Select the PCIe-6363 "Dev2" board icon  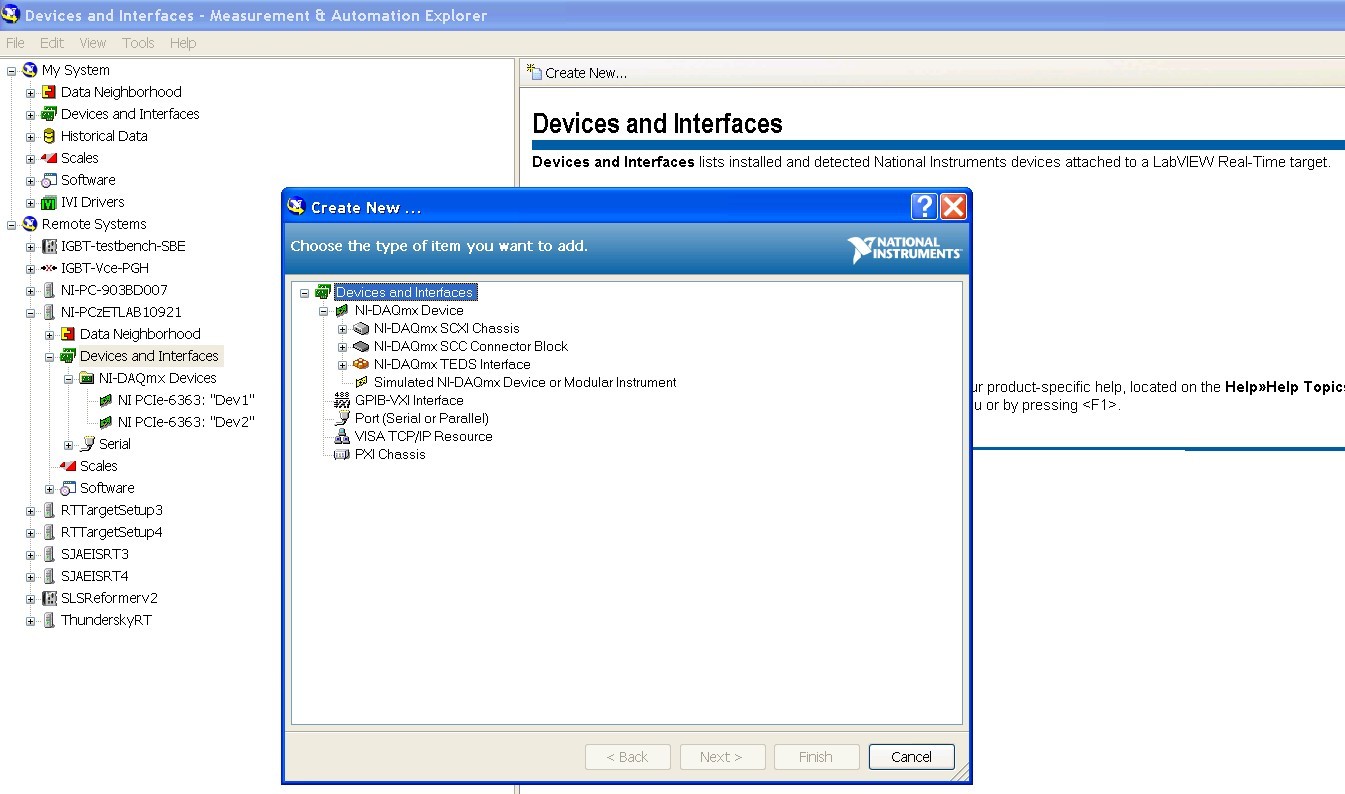point(106,422)
